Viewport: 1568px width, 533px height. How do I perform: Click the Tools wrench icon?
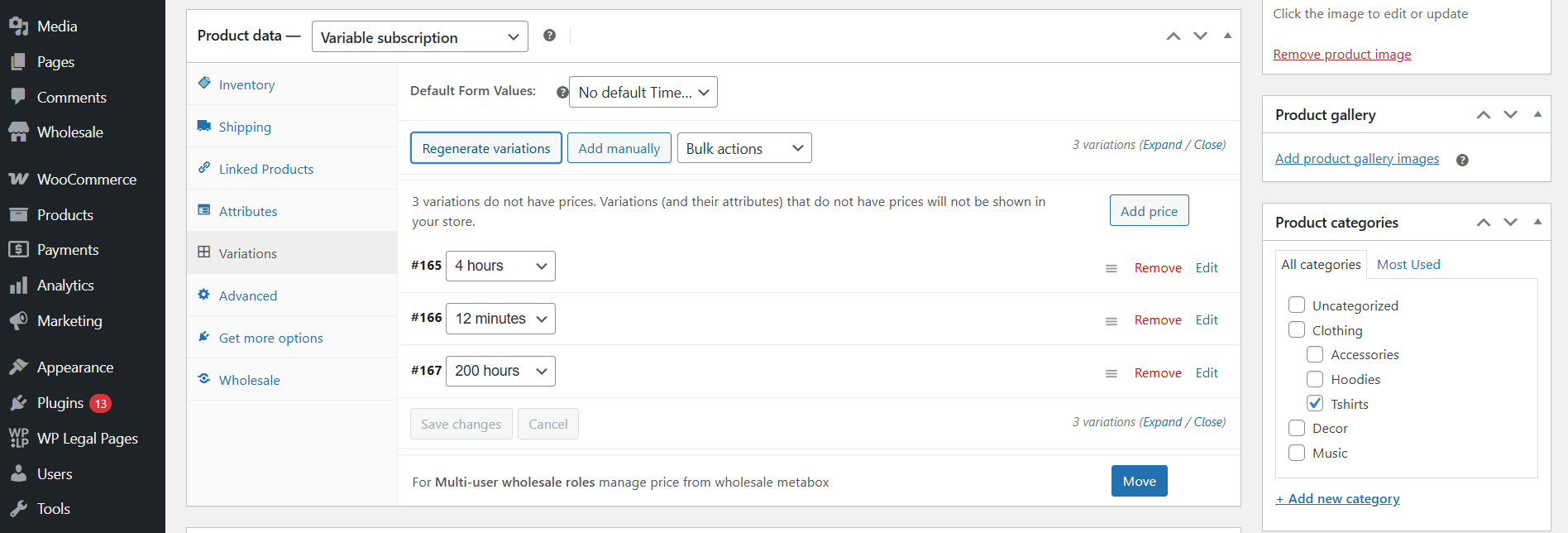(18, 509)
